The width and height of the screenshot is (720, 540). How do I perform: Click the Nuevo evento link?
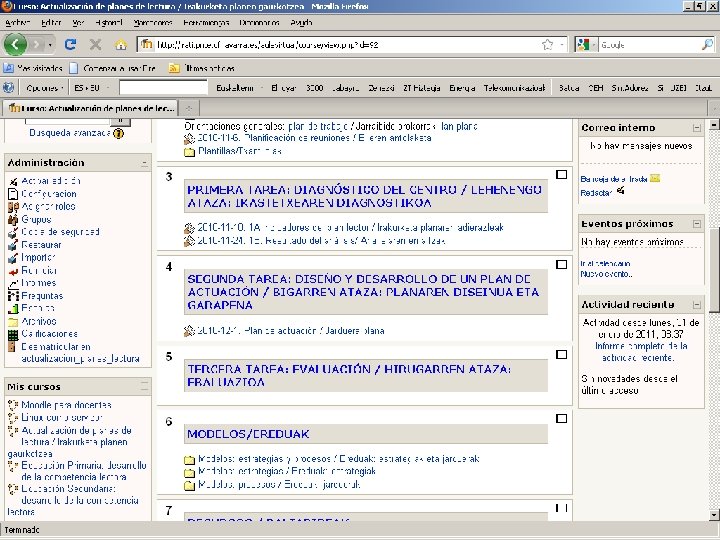606,274
